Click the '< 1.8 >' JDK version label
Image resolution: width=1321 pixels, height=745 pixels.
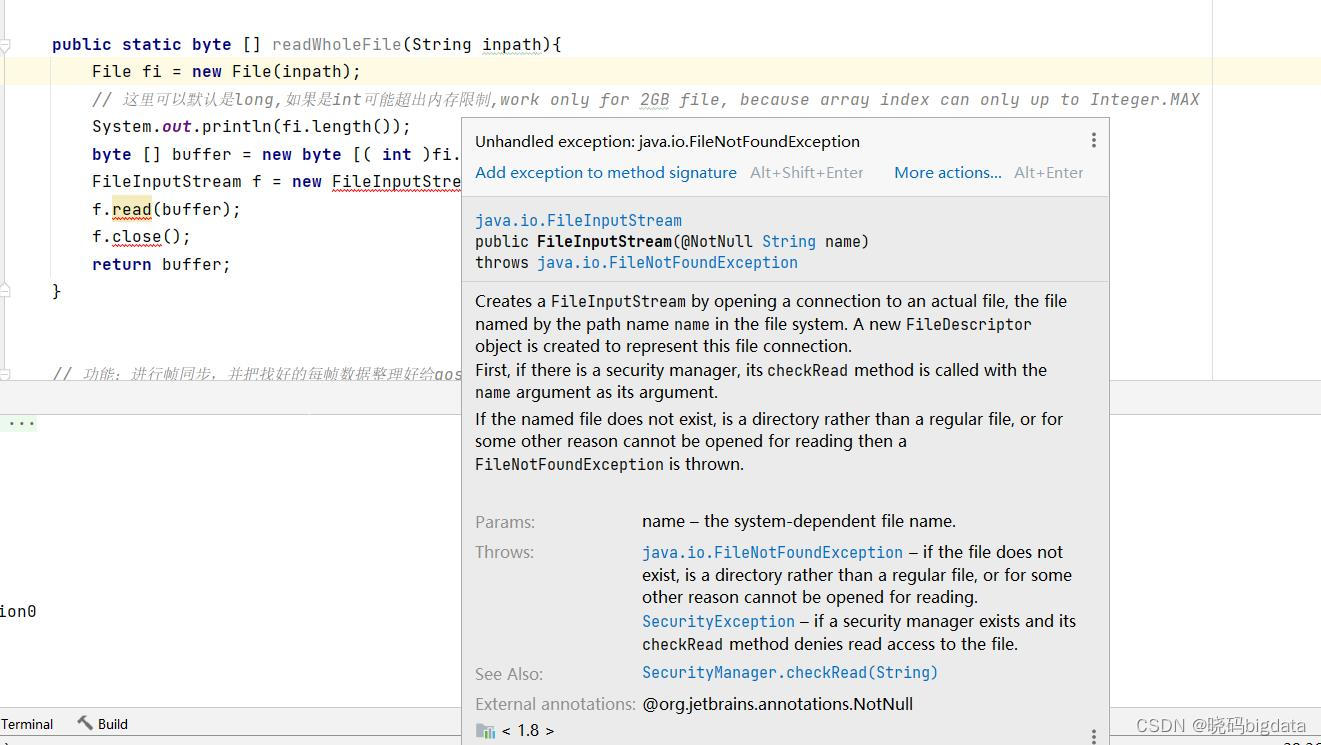pyautogui.click(x=528, y=731)
